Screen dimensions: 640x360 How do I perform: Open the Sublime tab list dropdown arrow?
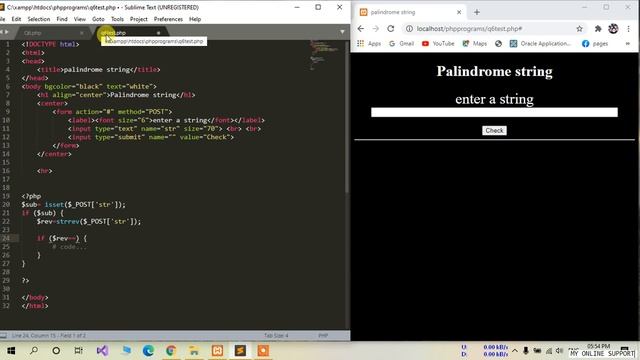point(342,32)
